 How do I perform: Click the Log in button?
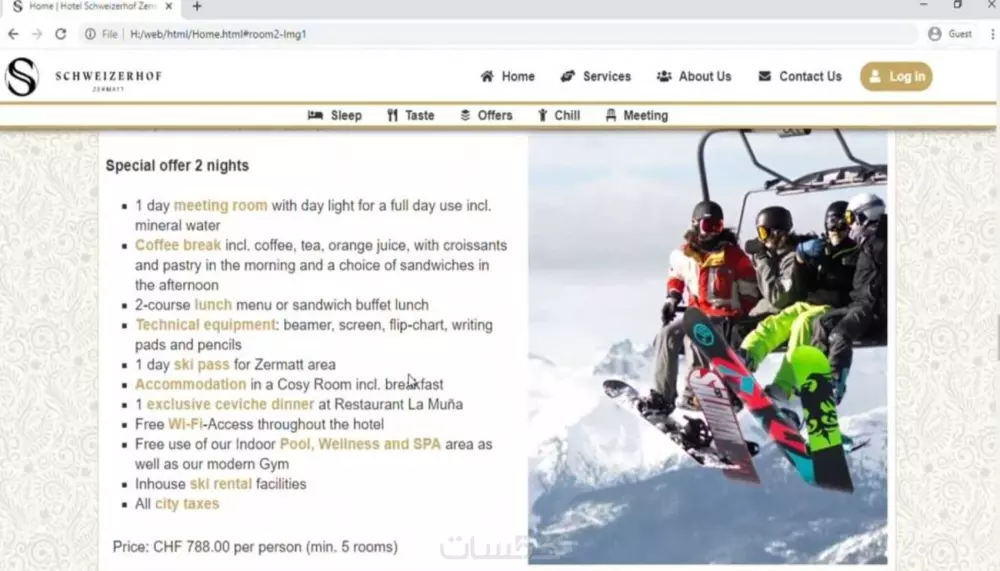[x=896, y=77]
